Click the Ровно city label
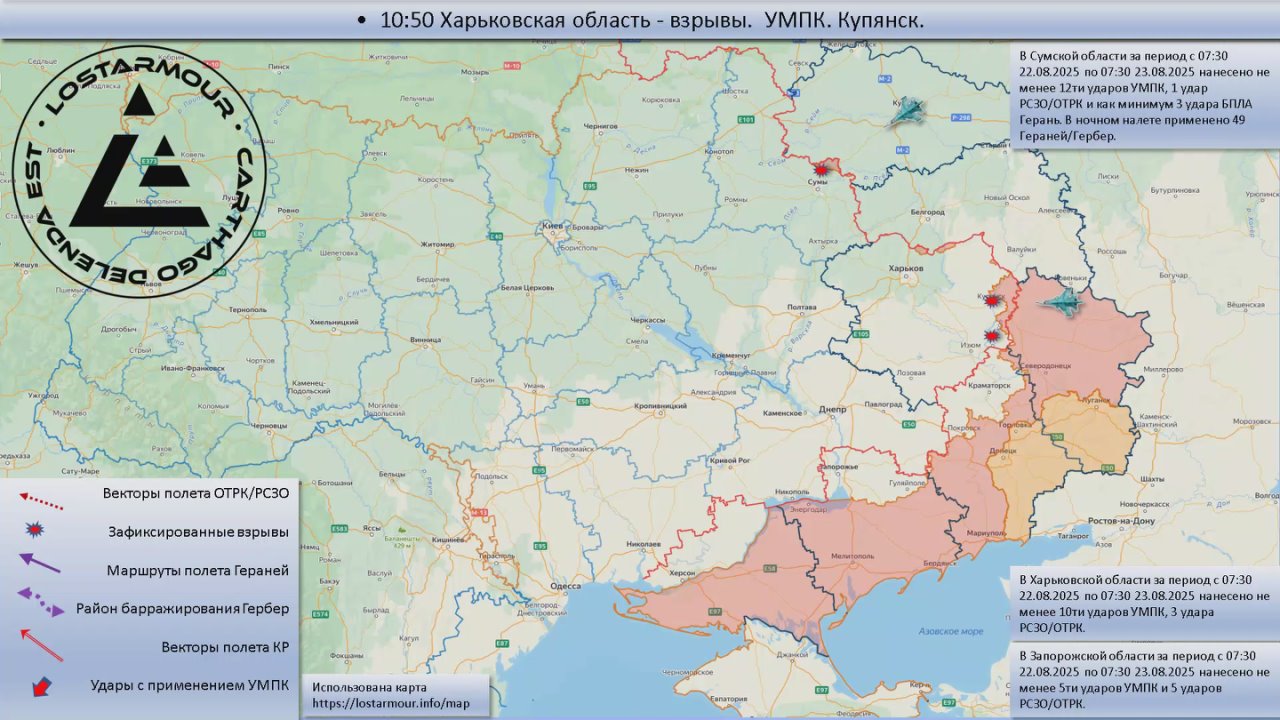The image size is (1280, 720). [288, 210]
